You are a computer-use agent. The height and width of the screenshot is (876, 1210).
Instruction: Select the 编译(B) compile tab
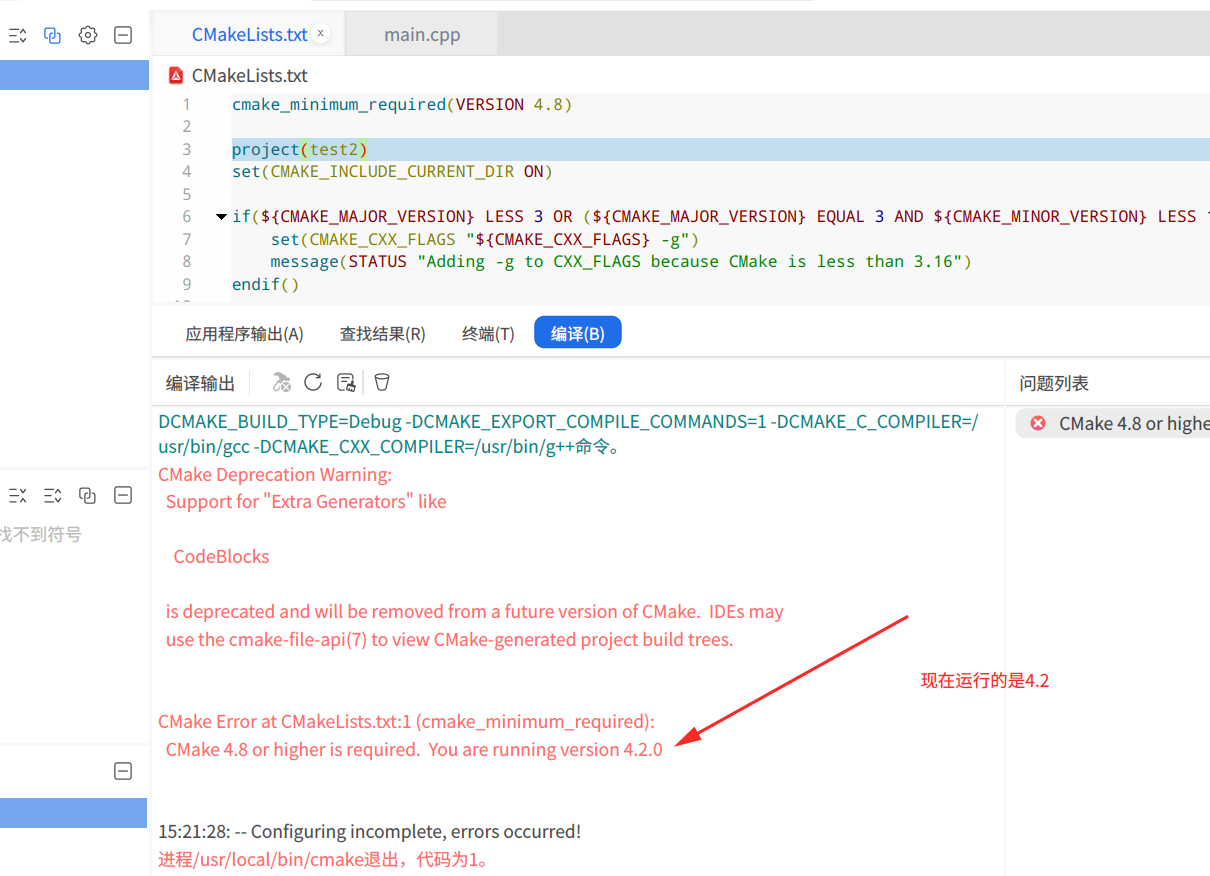578,333
